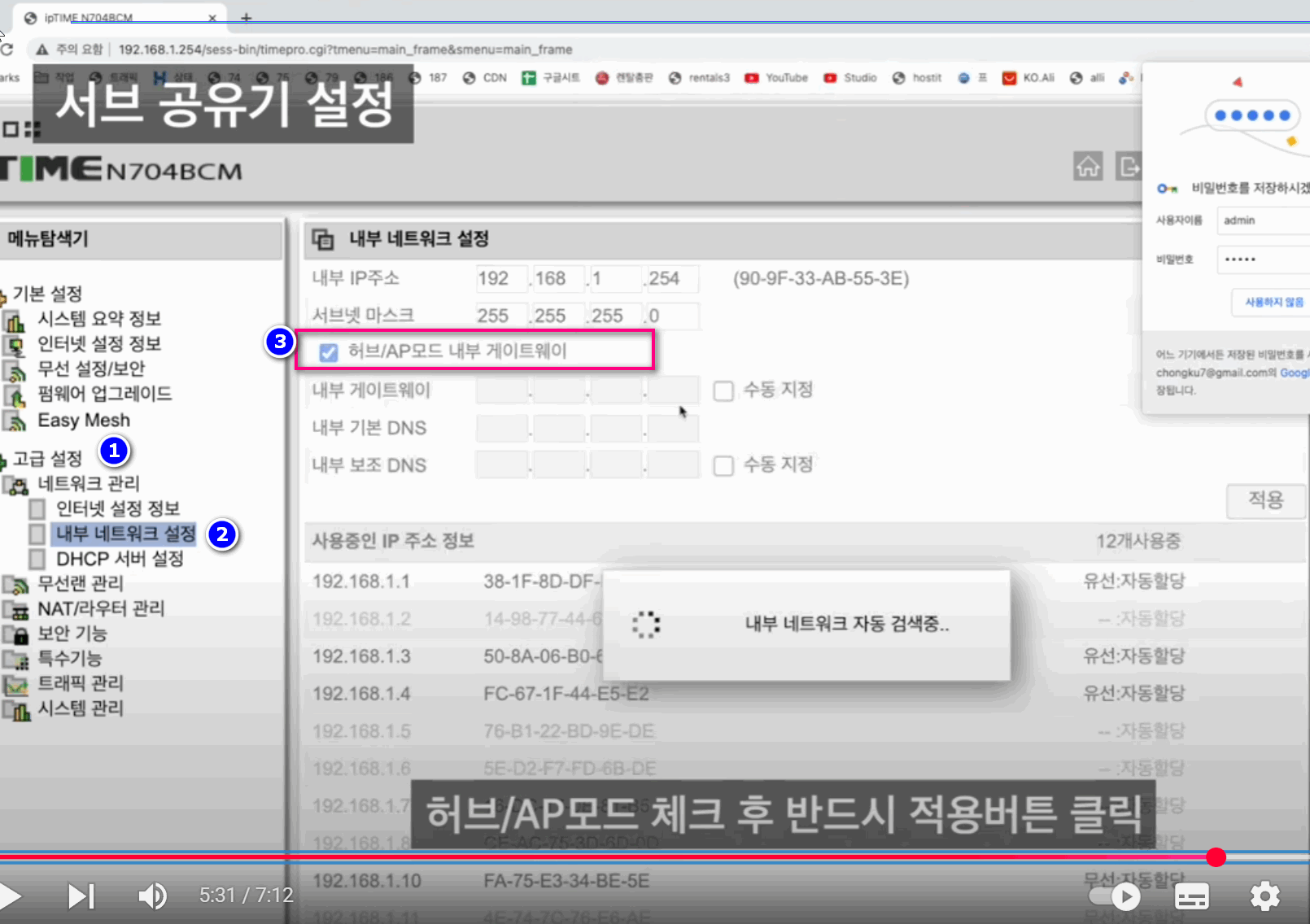1310x924 pixels.
Task: Turn on subtitles using the captions icon
Action: click(1192, 896)
